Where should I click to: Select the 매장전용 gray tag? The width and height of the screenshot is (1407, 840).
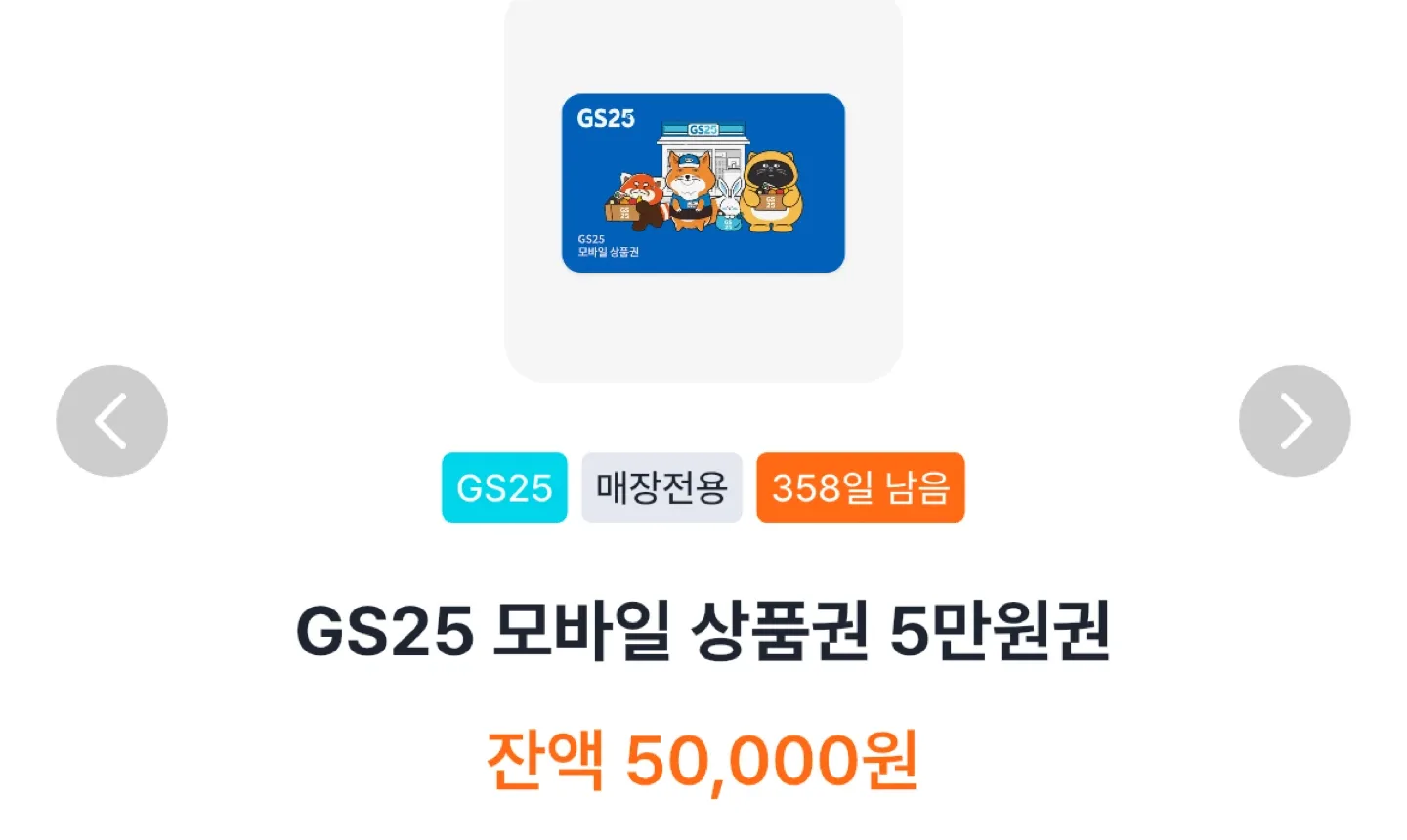661,487
